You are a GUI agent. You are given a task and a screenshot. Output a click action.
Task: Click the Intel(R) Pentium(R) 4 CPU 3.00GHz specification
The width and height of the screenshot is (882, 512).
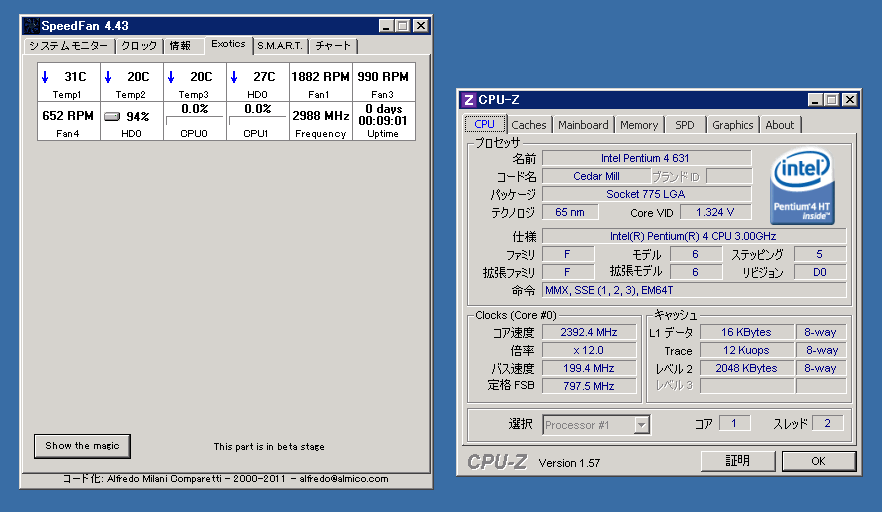pyautogui.click(x=694, y=236)
